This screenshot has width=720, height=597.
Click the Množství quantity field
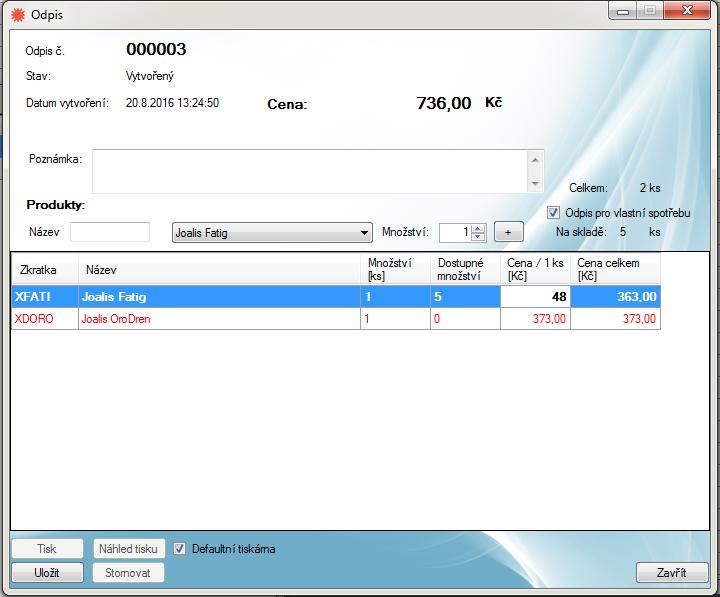point(455,233)
